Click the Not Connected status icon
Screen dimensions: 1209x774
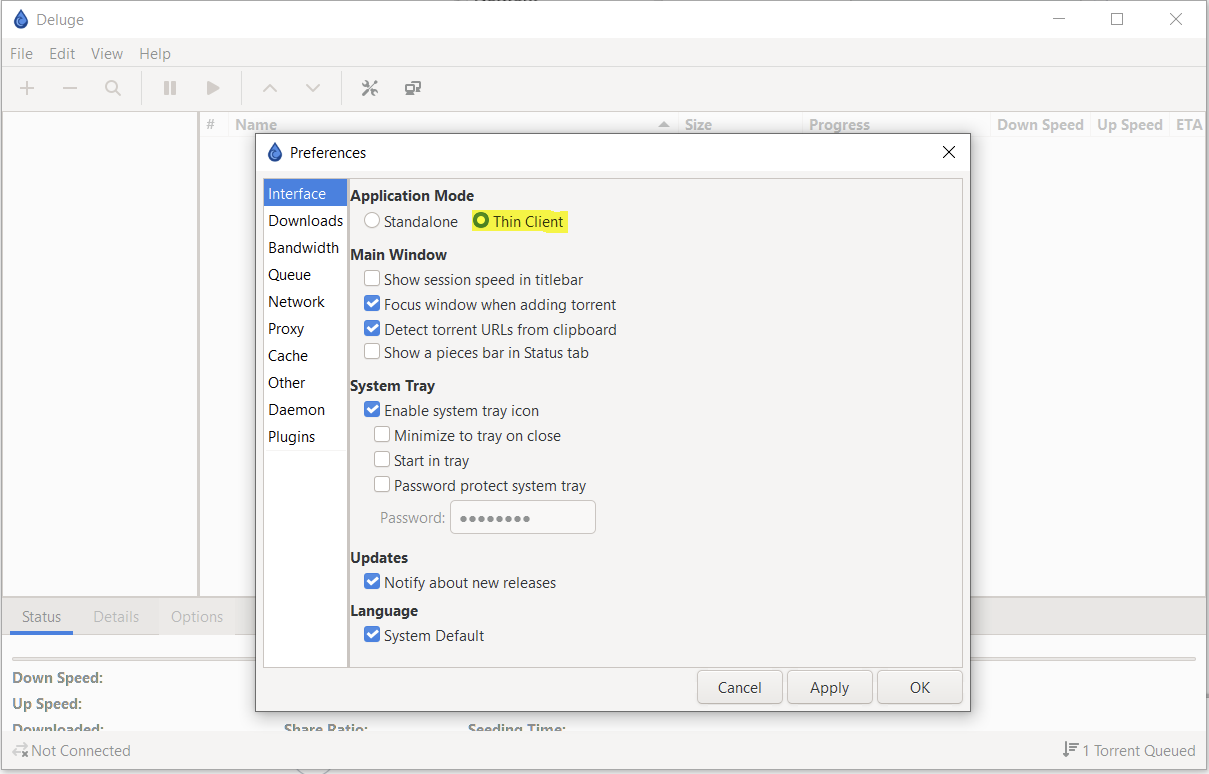(20, 750)
